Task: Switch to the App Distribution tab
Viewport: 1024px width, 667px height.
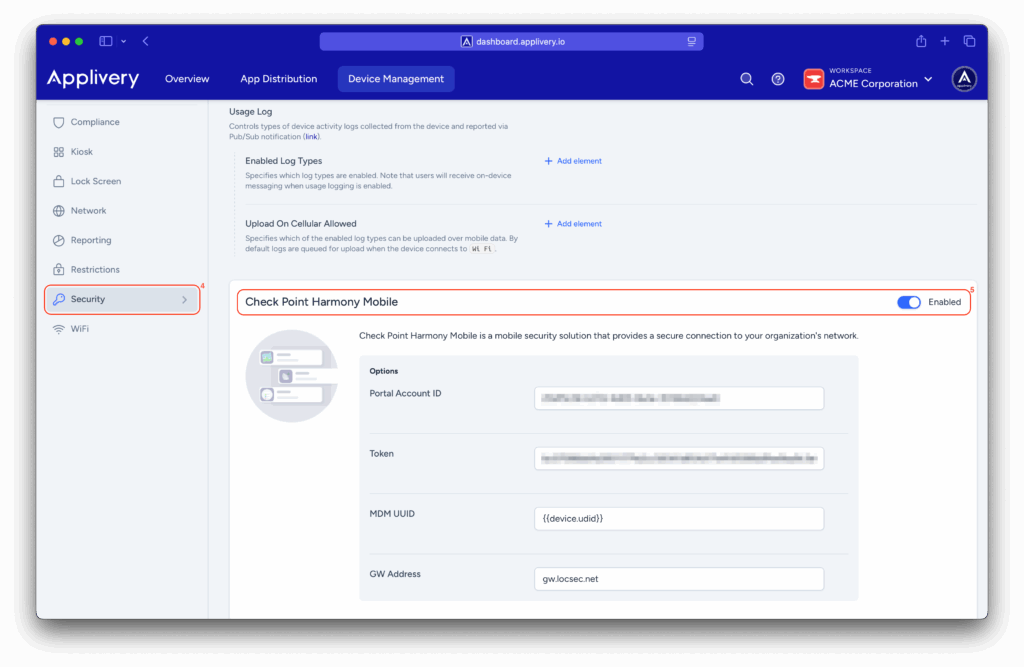Action: (278, 79)
